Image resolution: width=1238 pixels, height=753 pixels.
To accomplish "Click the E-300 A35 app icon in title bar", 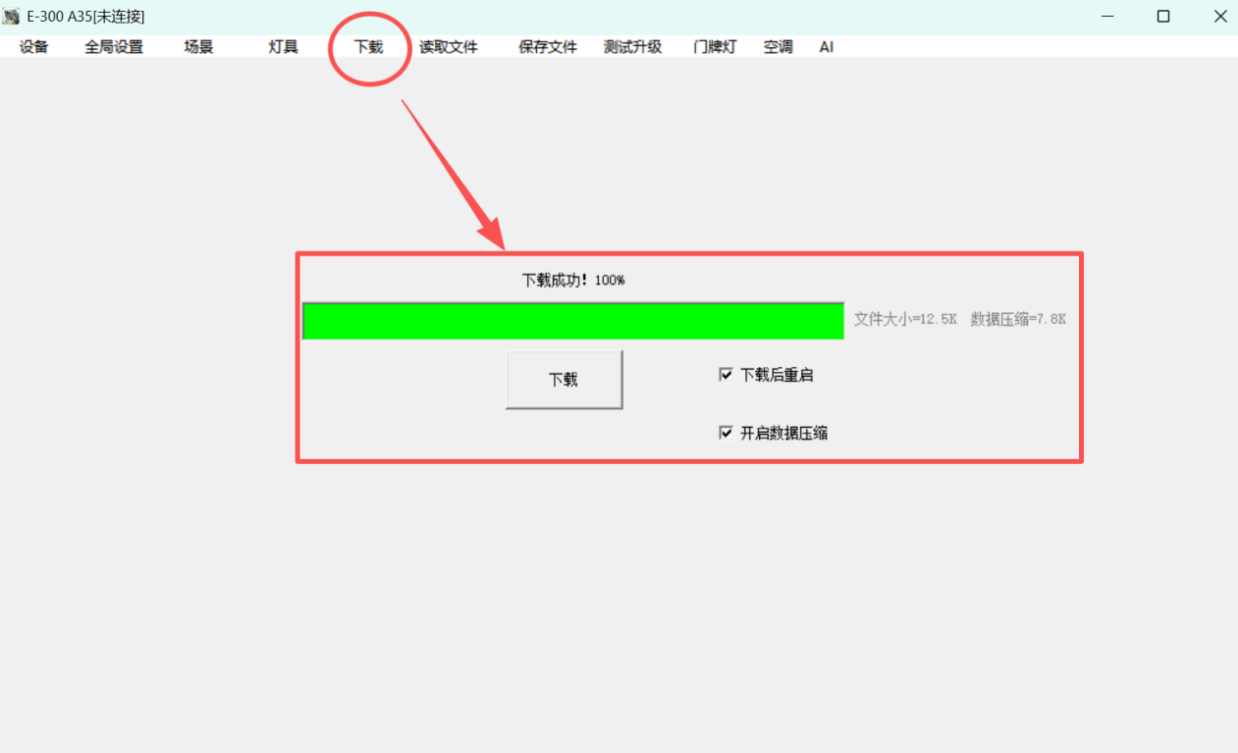I will pyautogui.click(x=12, y=16).
